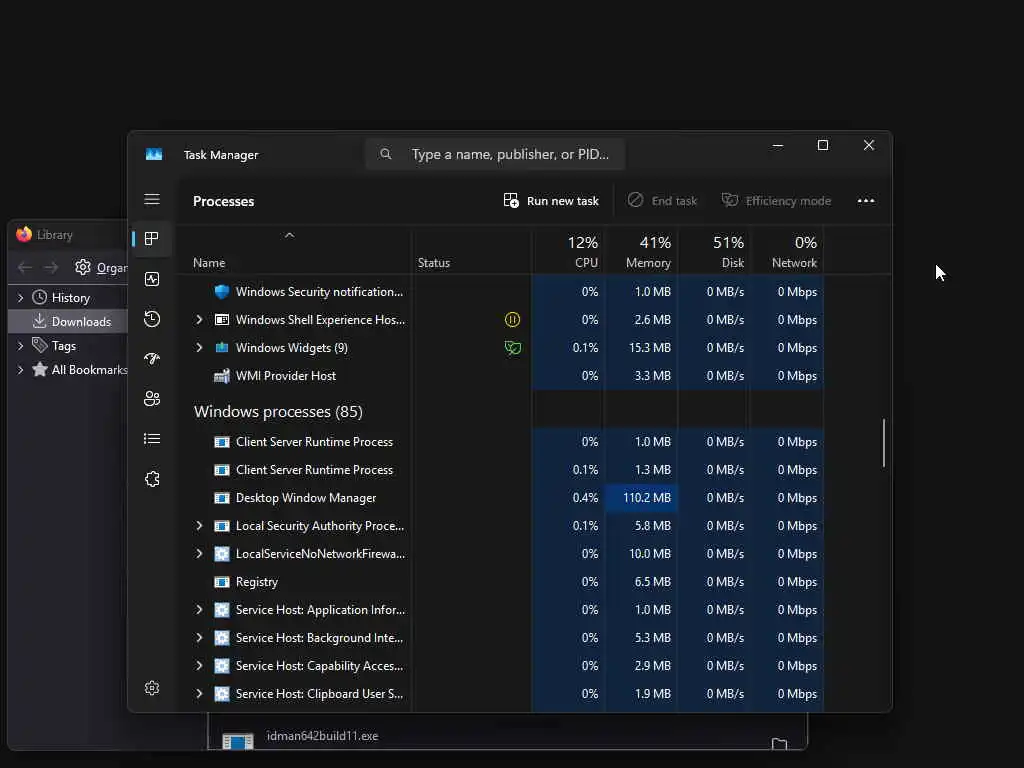Click the WMI Provider Host icon
Image resolution: width=1024 pixels, height=768 pixels.
pos(222,376)
